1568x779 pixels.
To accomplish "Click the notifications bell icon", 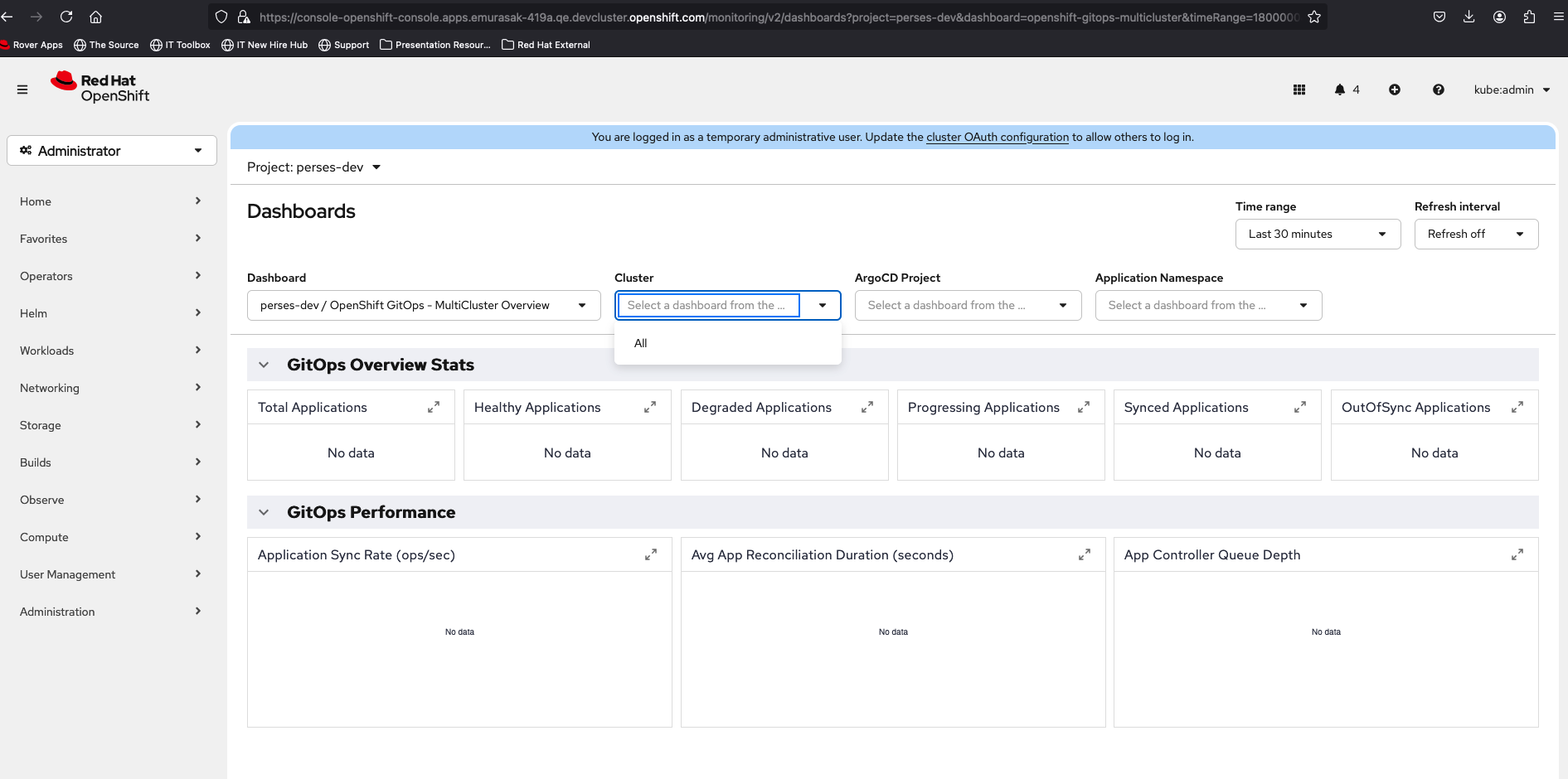I will coord(1340,90).
